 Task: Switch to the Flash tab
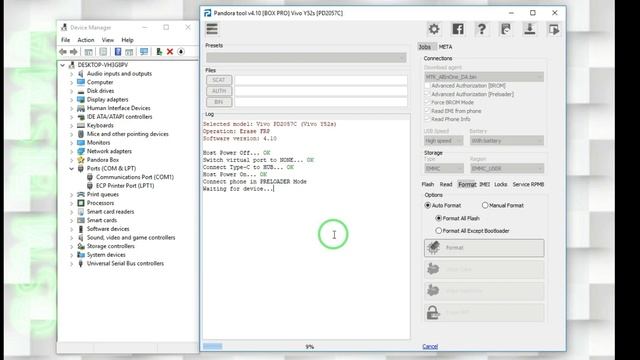tap(428, 184)
